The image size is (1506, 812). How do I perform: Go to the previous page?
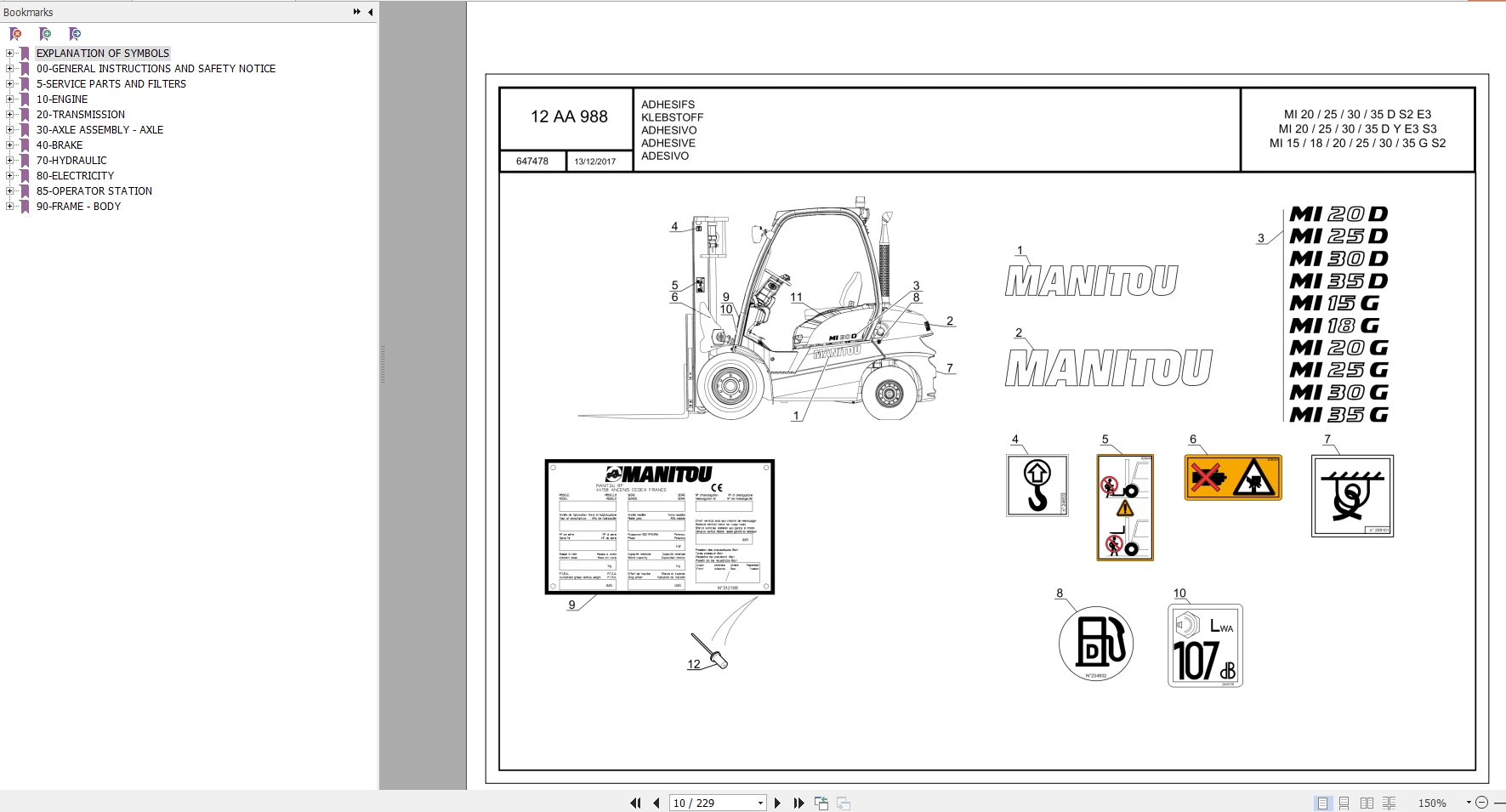tap(656, 803)
